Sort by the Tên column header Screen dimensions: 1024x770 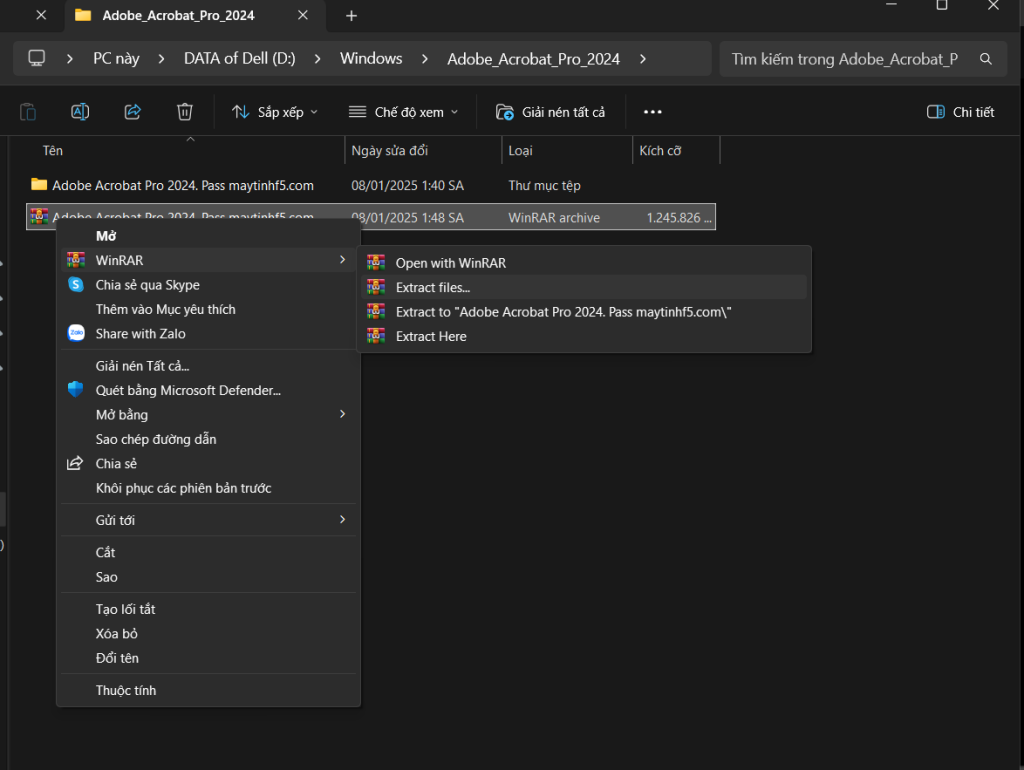[x=53, y=151]
